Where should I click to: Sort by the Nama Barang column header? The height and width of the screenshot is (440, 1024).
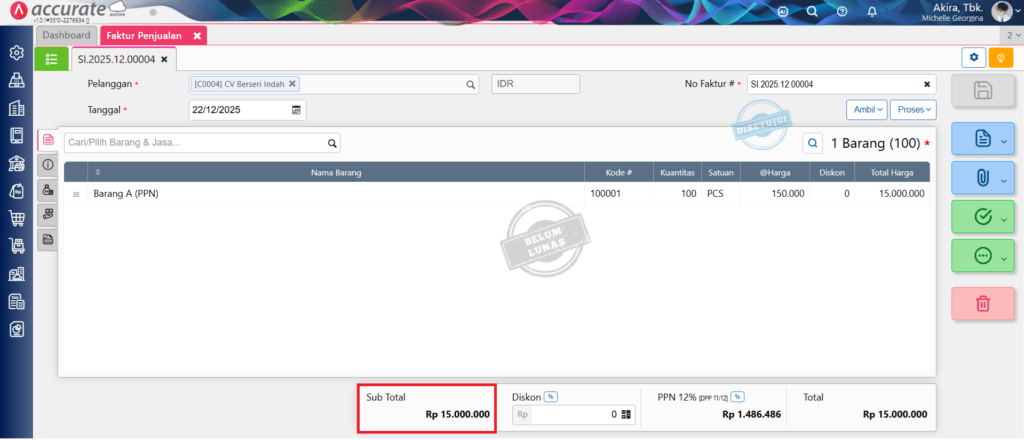(x=335, y=172)
